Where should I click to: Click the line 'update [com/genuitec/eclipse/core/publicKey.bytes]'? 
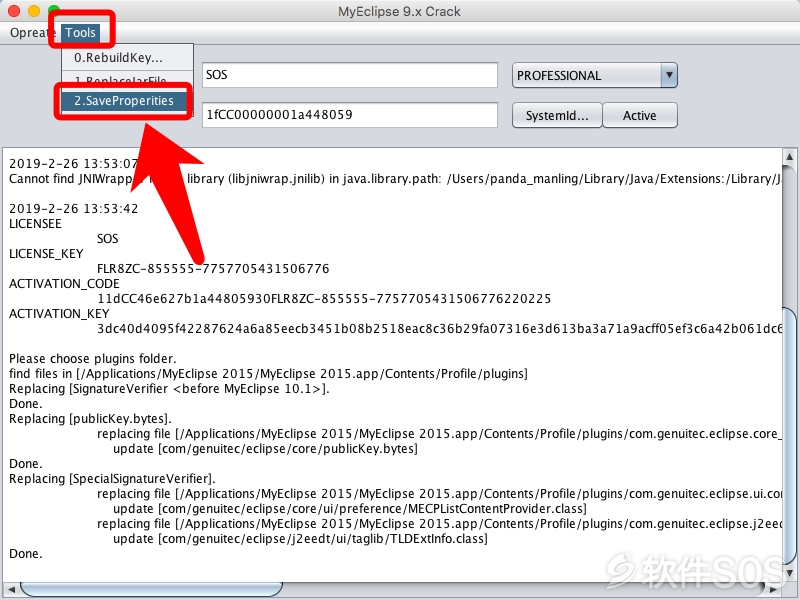click(x=265, y=449)
